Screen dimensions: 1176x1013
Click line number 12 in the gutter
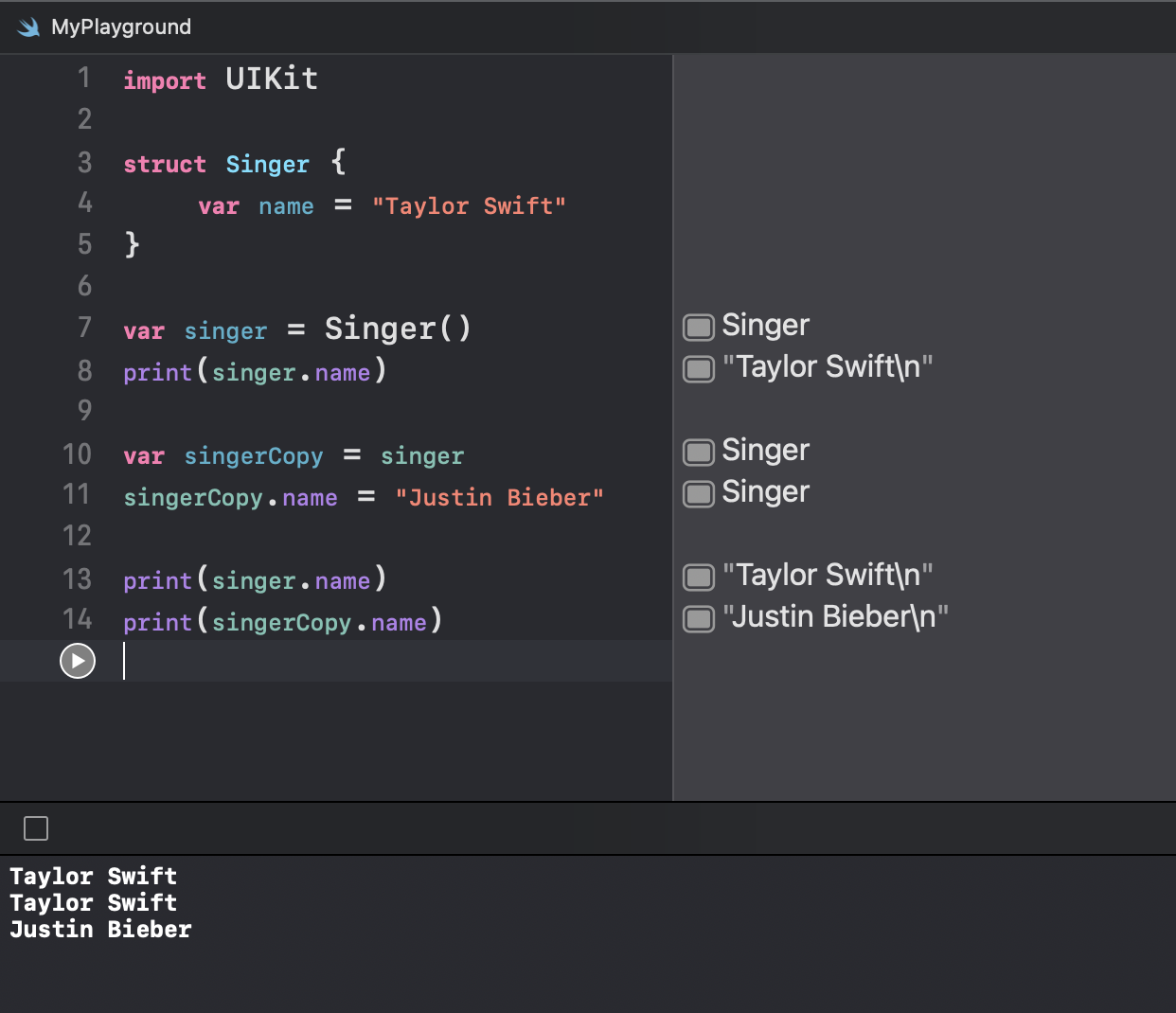tap(78, 536)
